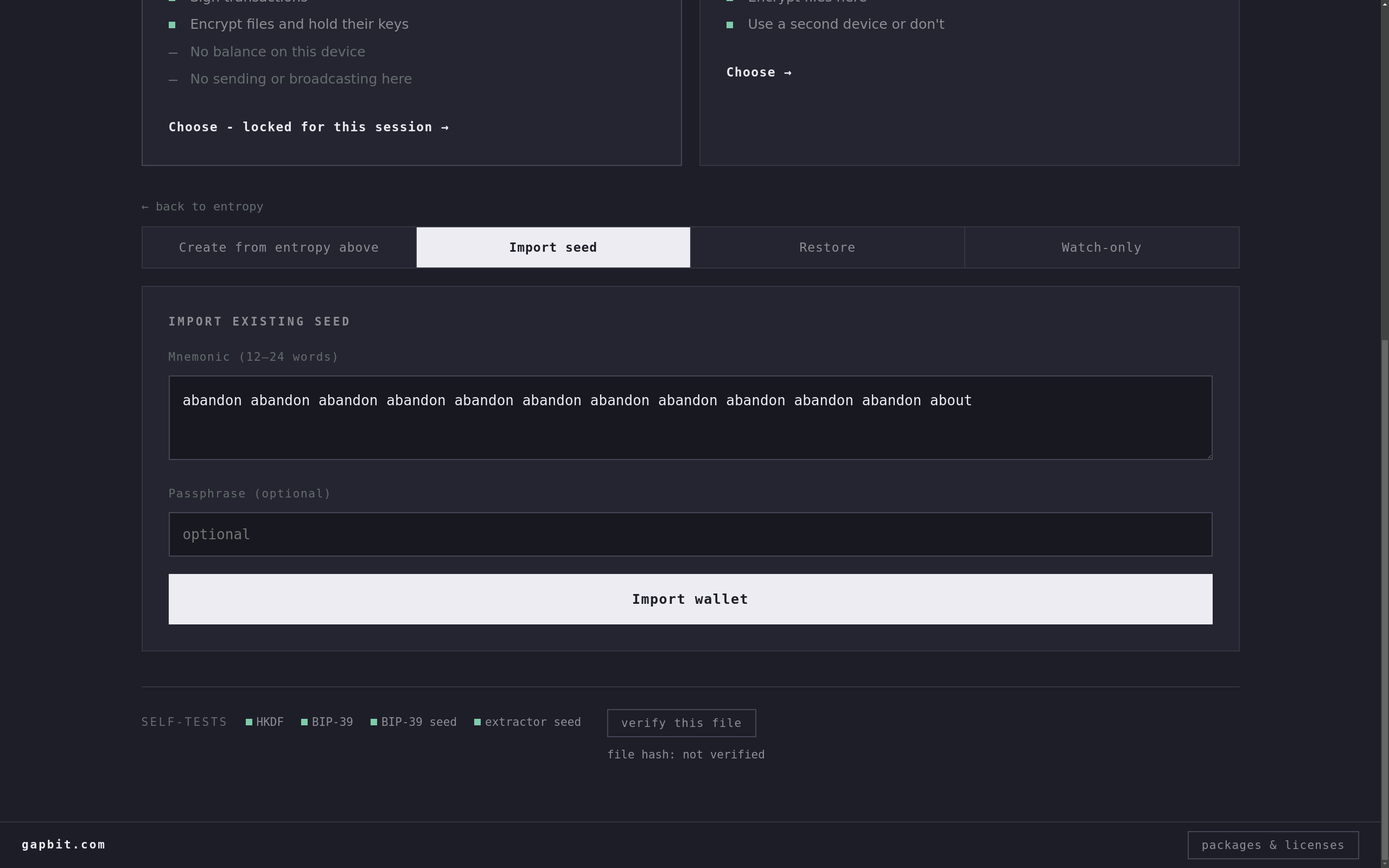Click 'file hash: not verified' status text
The width and height of the screenshot is (1389, 868).
tap(686, 755)
